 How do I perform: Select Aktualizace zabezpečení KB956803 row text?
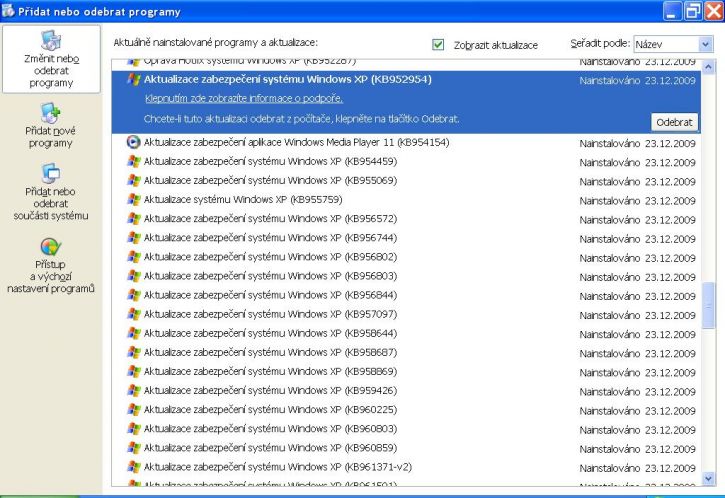click(x=270, y=276)
